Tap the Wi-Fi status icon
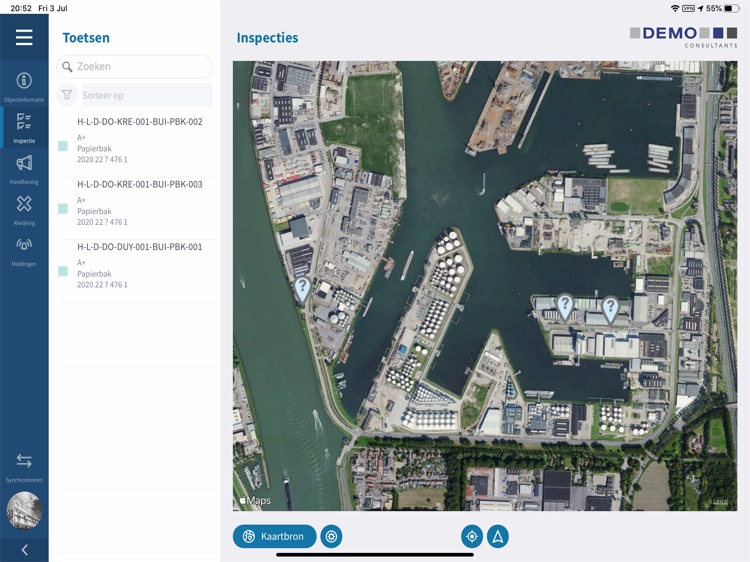The width and height of the screenshot is (750, 562). [675, 8]
